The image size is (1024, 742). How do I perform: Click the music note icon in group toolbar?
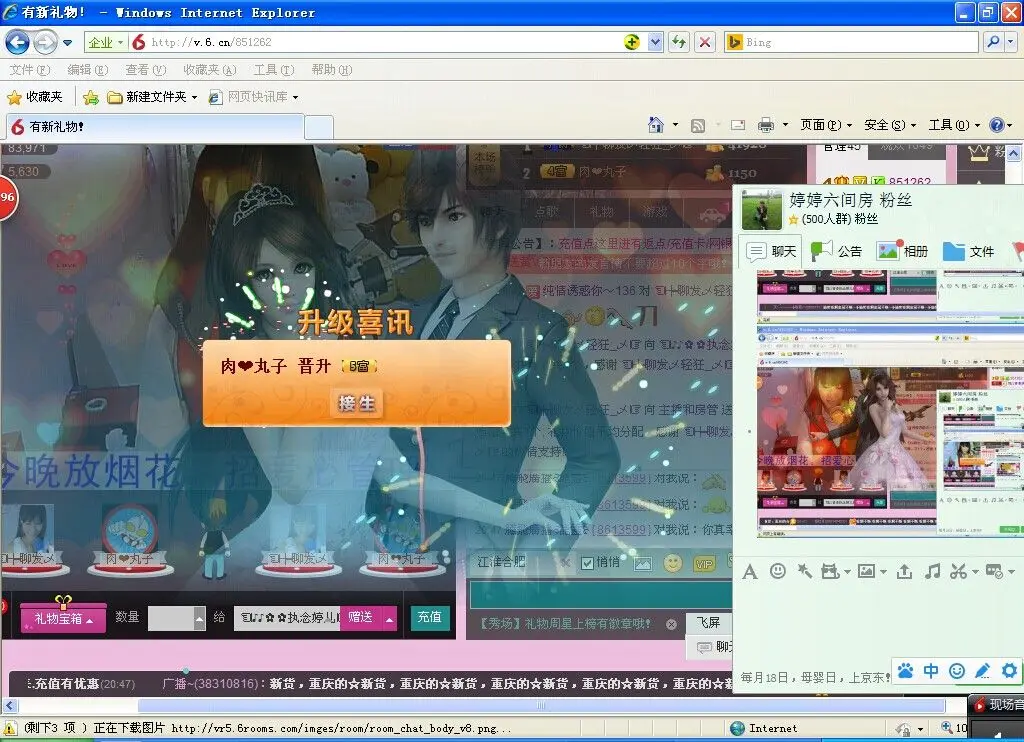click(x=933, y=572)
